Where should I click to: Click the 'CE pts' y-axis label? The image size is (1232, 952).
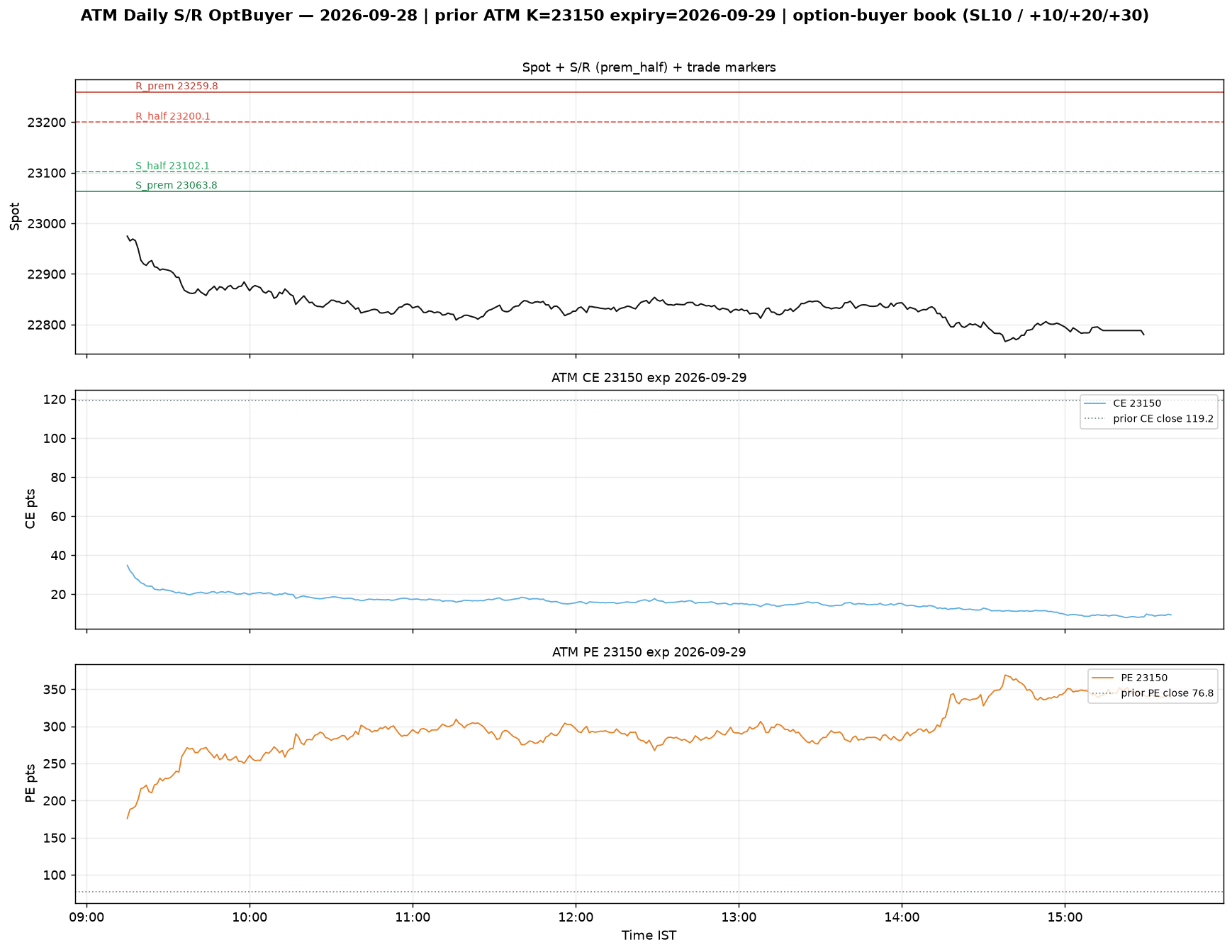tap(30, 509)
